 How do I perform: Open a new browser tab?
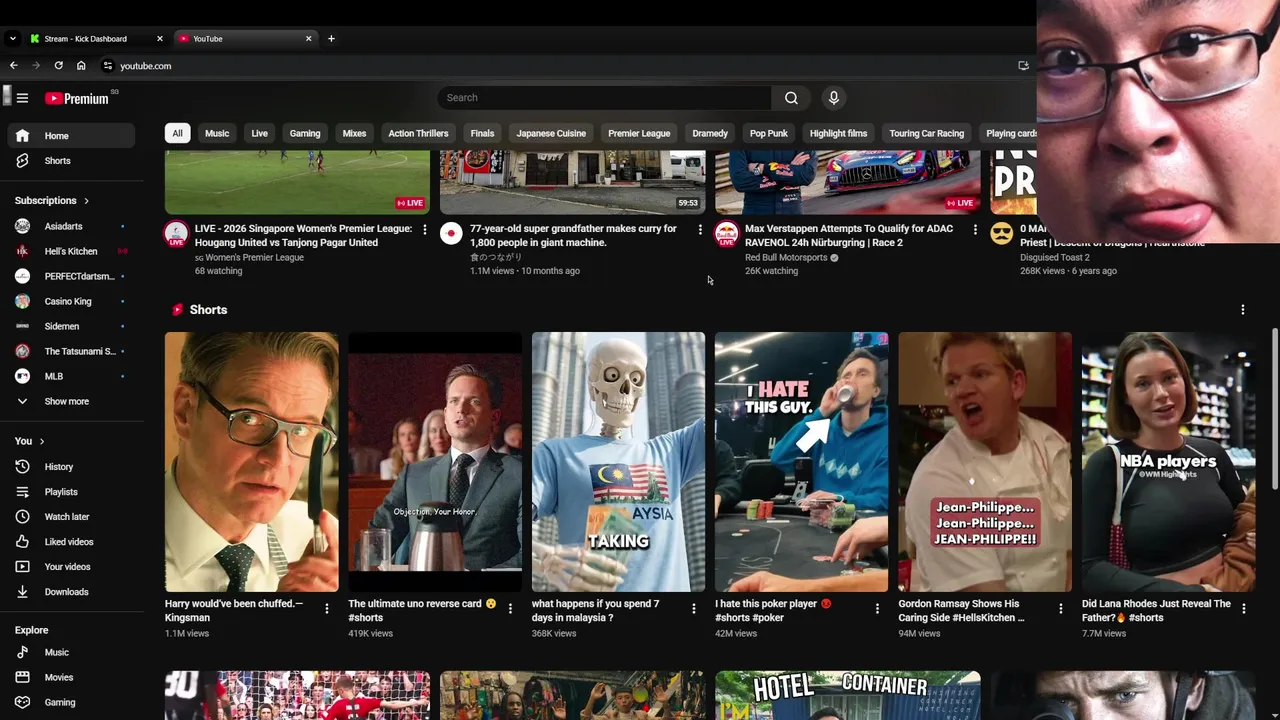tap(332, 39)
